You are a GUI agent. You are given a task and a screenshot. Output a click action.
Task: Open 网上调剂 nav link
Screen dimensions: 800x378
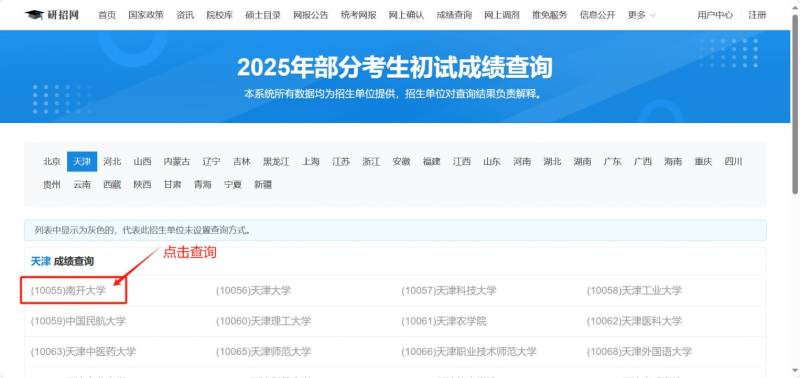pyautogui.click(x=502, y=15)
